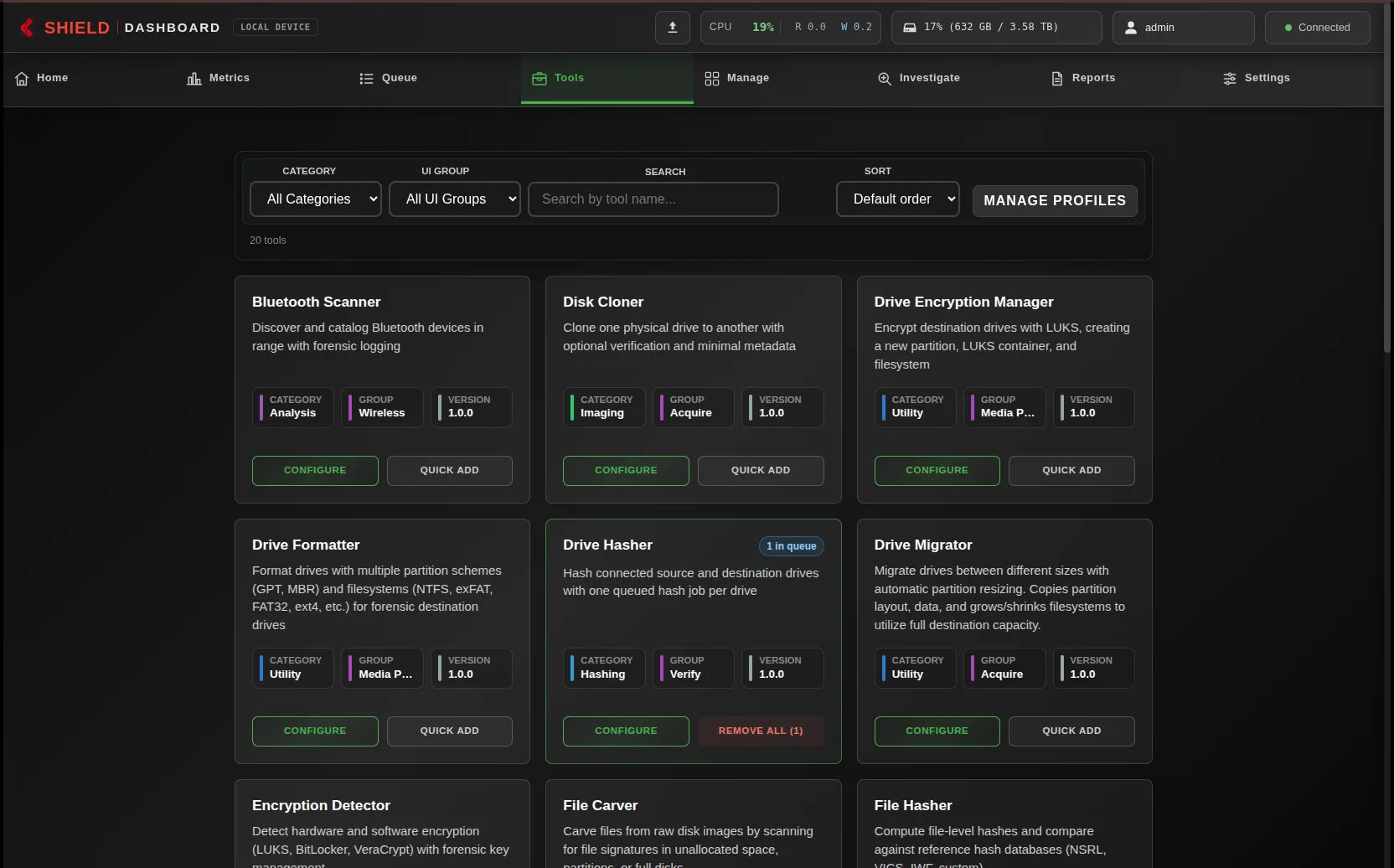Click the Home house icon

pos(22,78)
